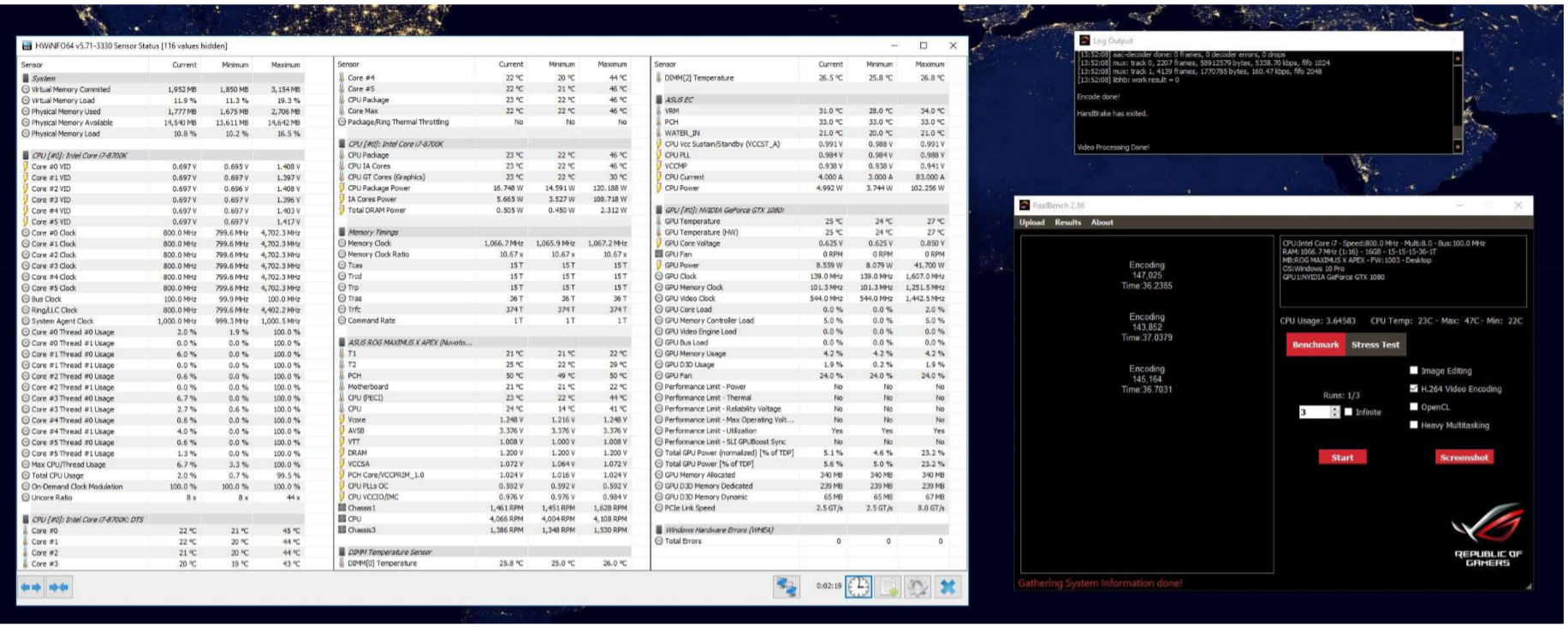Click the red Start button
Screen dimensions: 1568x627
click(x=1342, y=457)
